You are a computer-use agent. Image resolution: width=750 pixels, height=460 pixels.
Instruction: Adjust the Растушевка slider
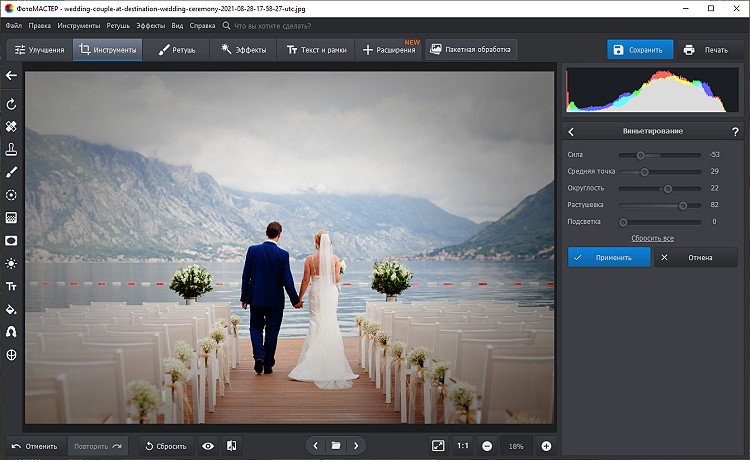(x=683, y=205)
